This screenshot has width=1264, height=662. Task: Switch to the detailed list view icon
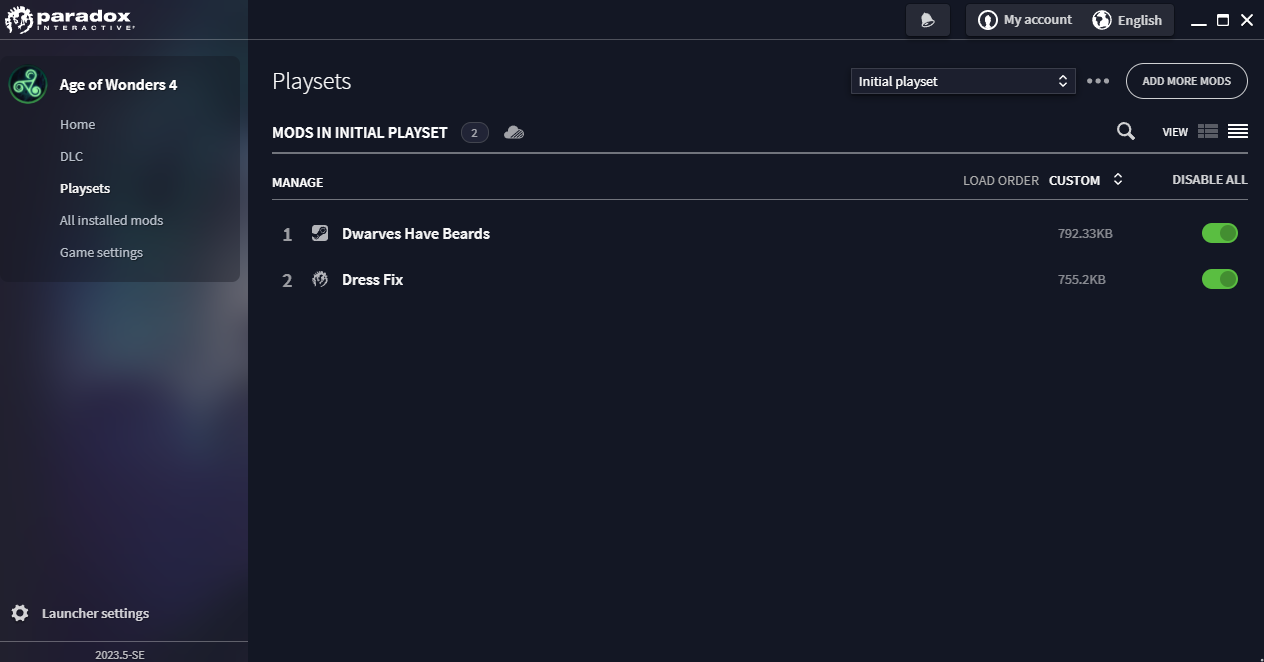pyautogui.click(x=1207, y=131)
